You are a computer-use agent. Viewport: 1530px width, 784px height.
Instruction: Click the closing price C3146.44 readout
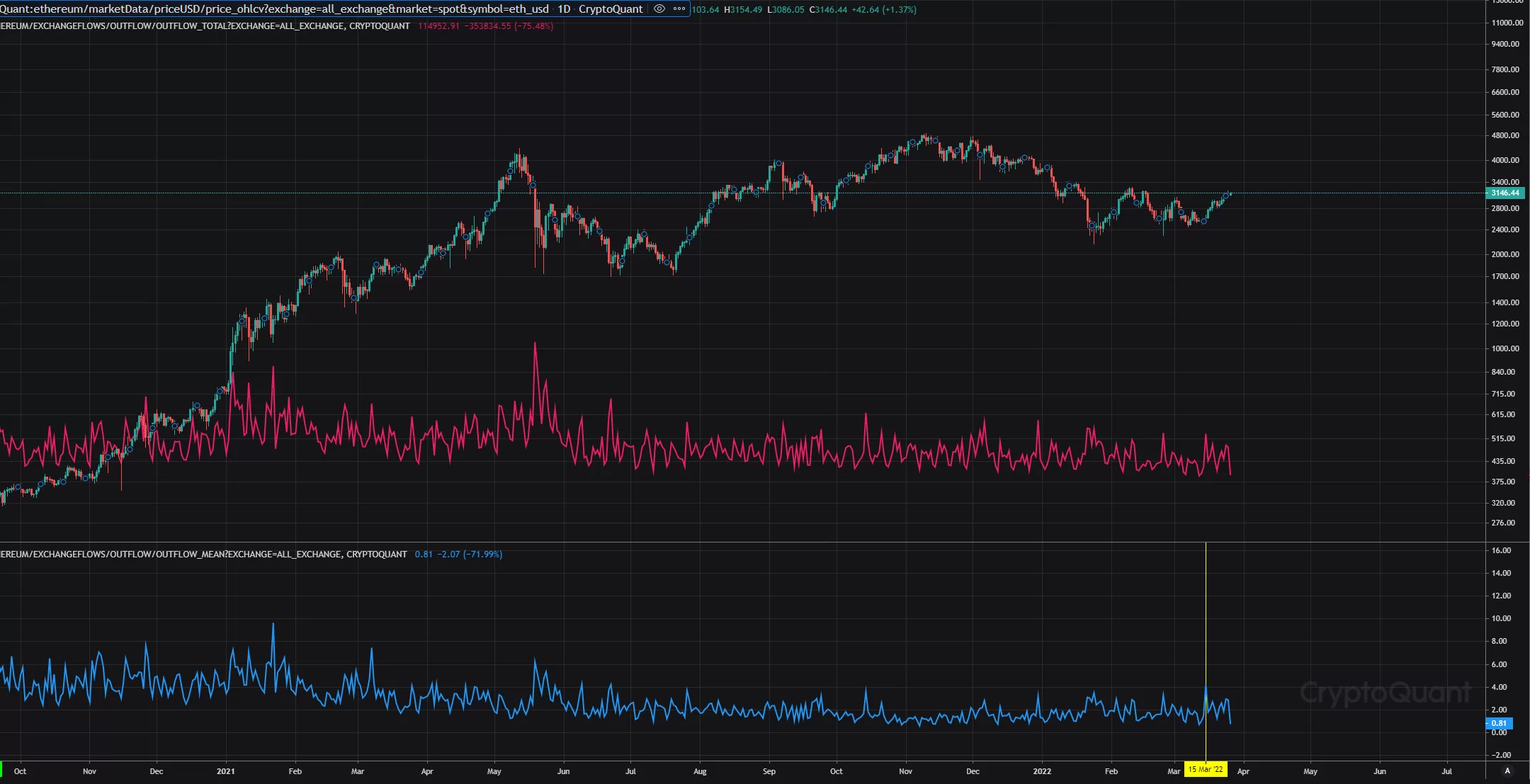(828, 10)
